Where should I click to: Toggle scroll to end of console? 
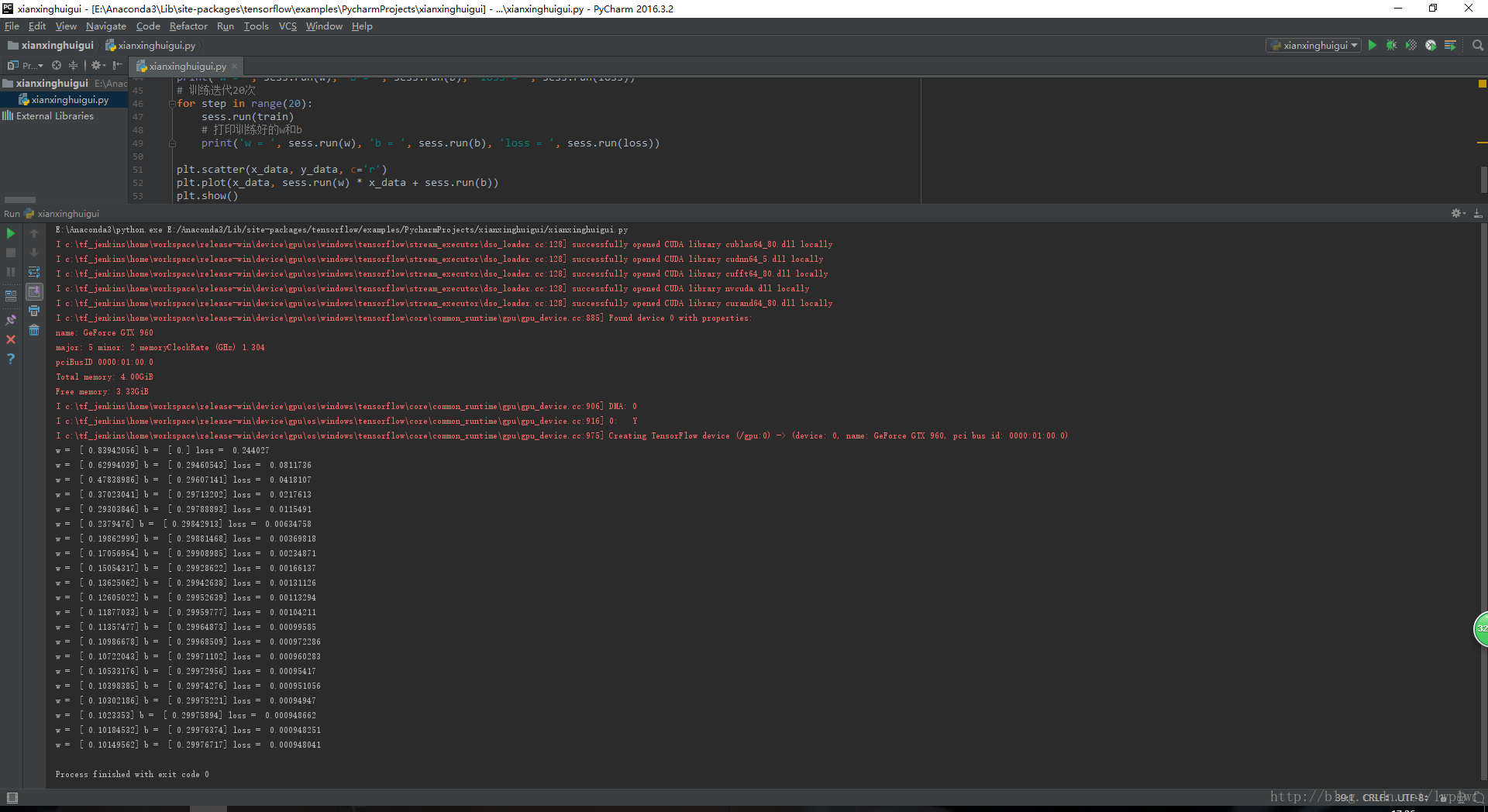pos(34,291)
